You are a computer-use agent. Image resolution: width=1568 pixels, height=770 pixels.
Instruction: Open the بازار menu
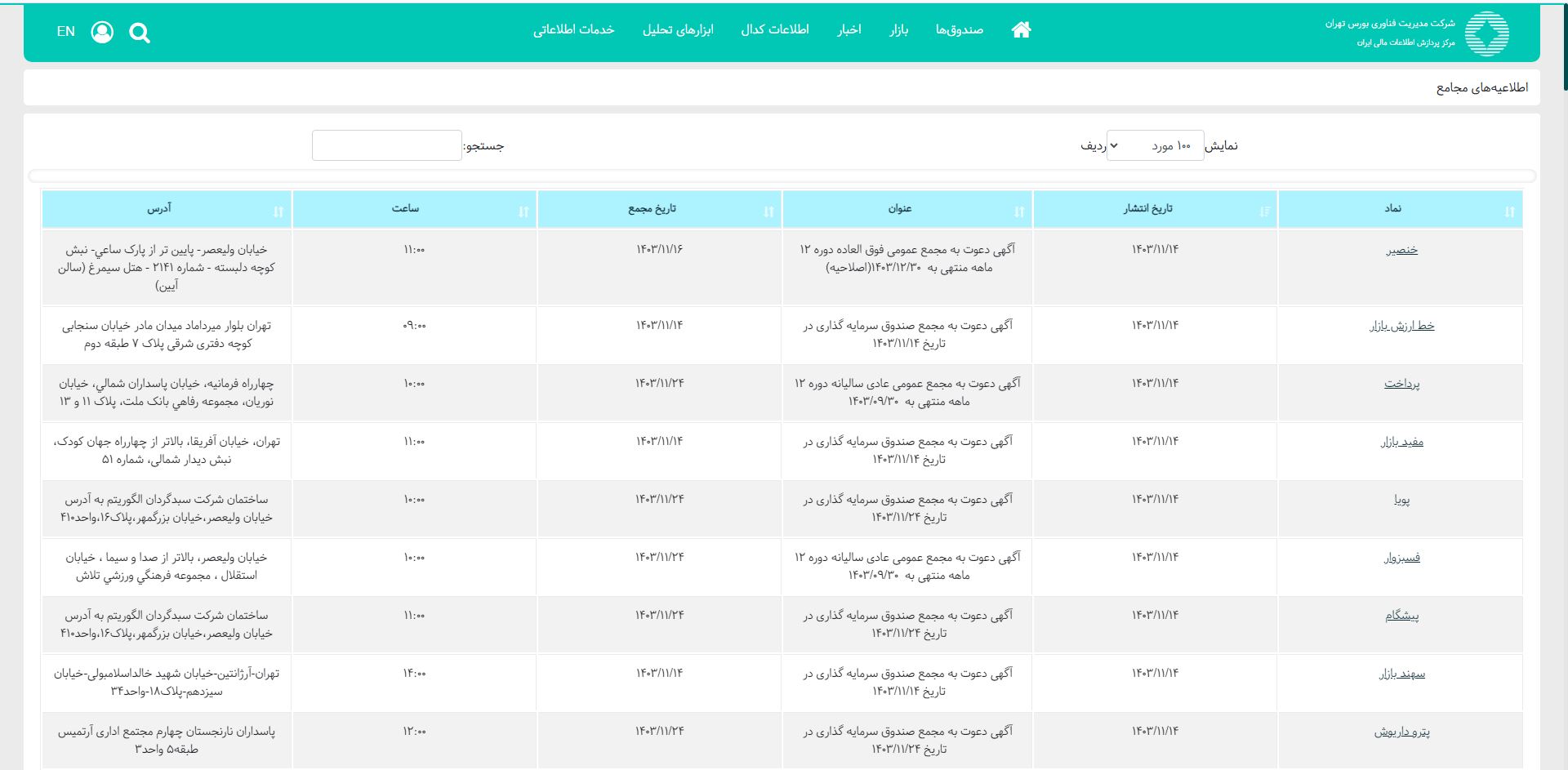point(899,30)
